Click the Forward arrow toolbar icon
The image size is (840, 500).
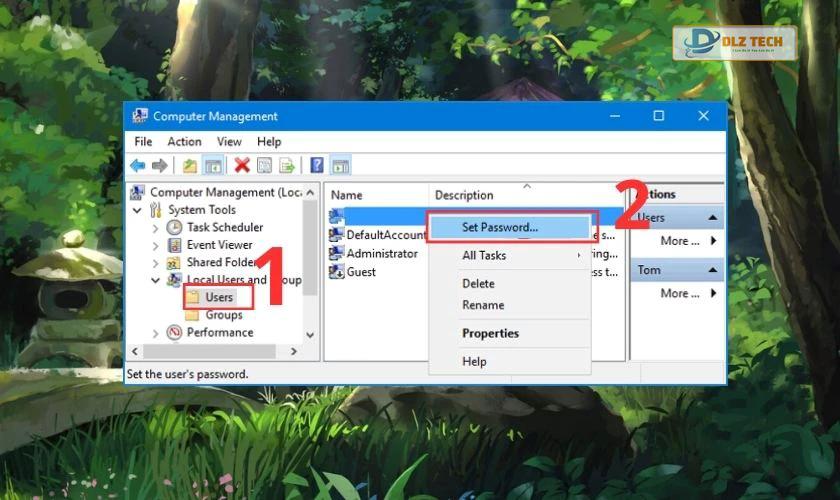160,166
